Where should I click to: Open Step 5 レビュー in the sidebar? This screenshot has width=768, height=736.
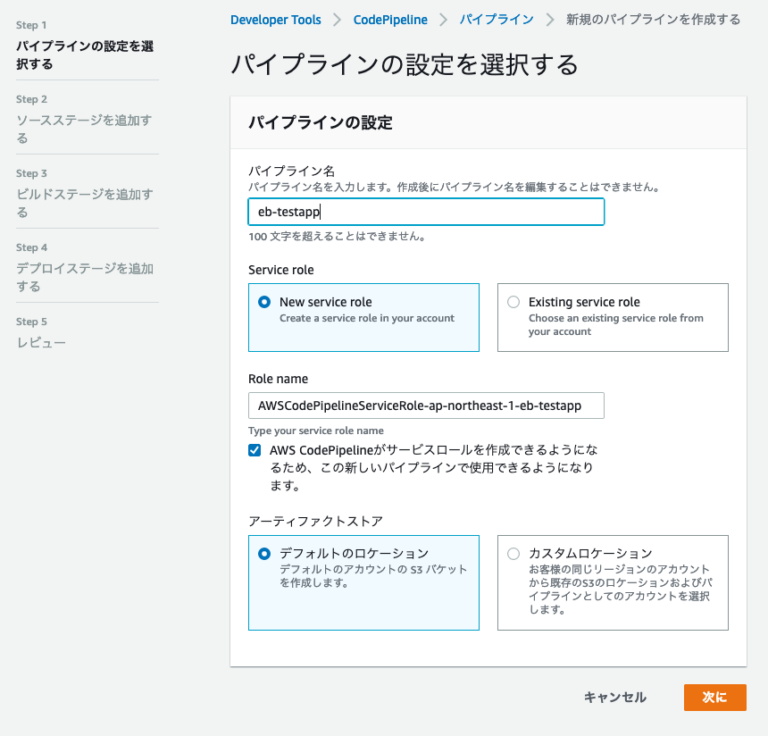tap(41, 343)
